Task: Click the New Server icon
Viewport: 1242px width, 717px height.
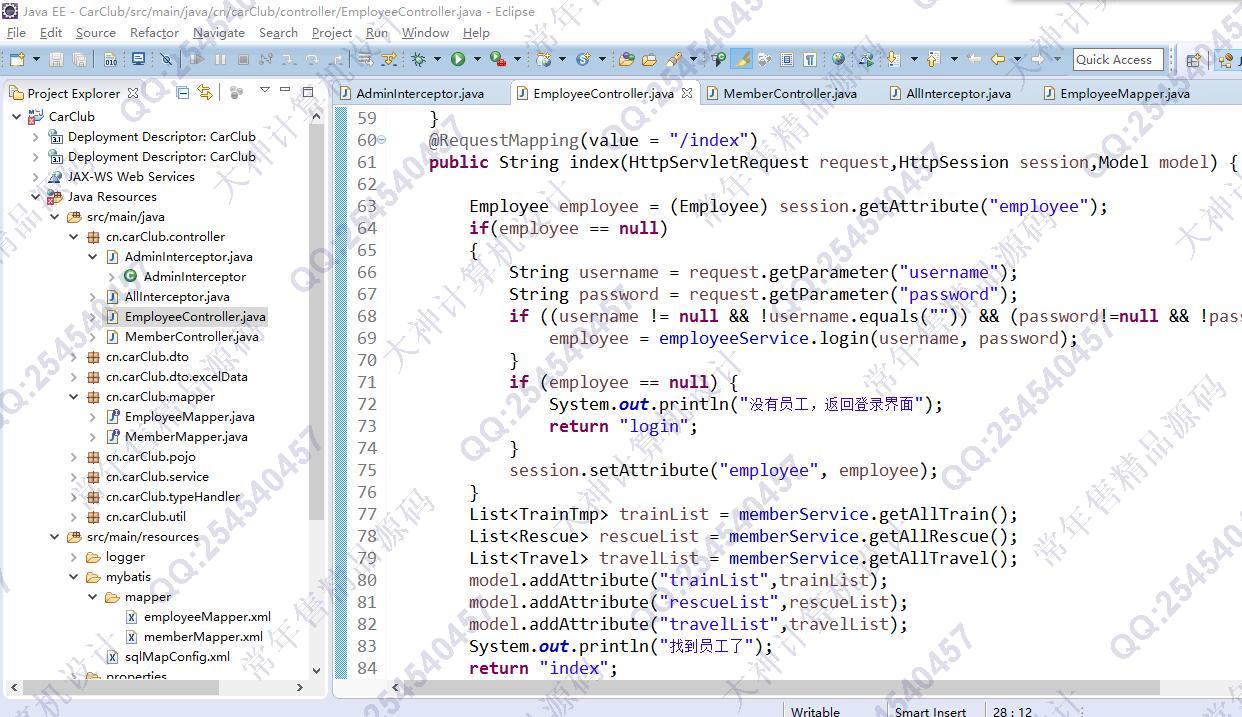Action: click(x=543, y=59)
